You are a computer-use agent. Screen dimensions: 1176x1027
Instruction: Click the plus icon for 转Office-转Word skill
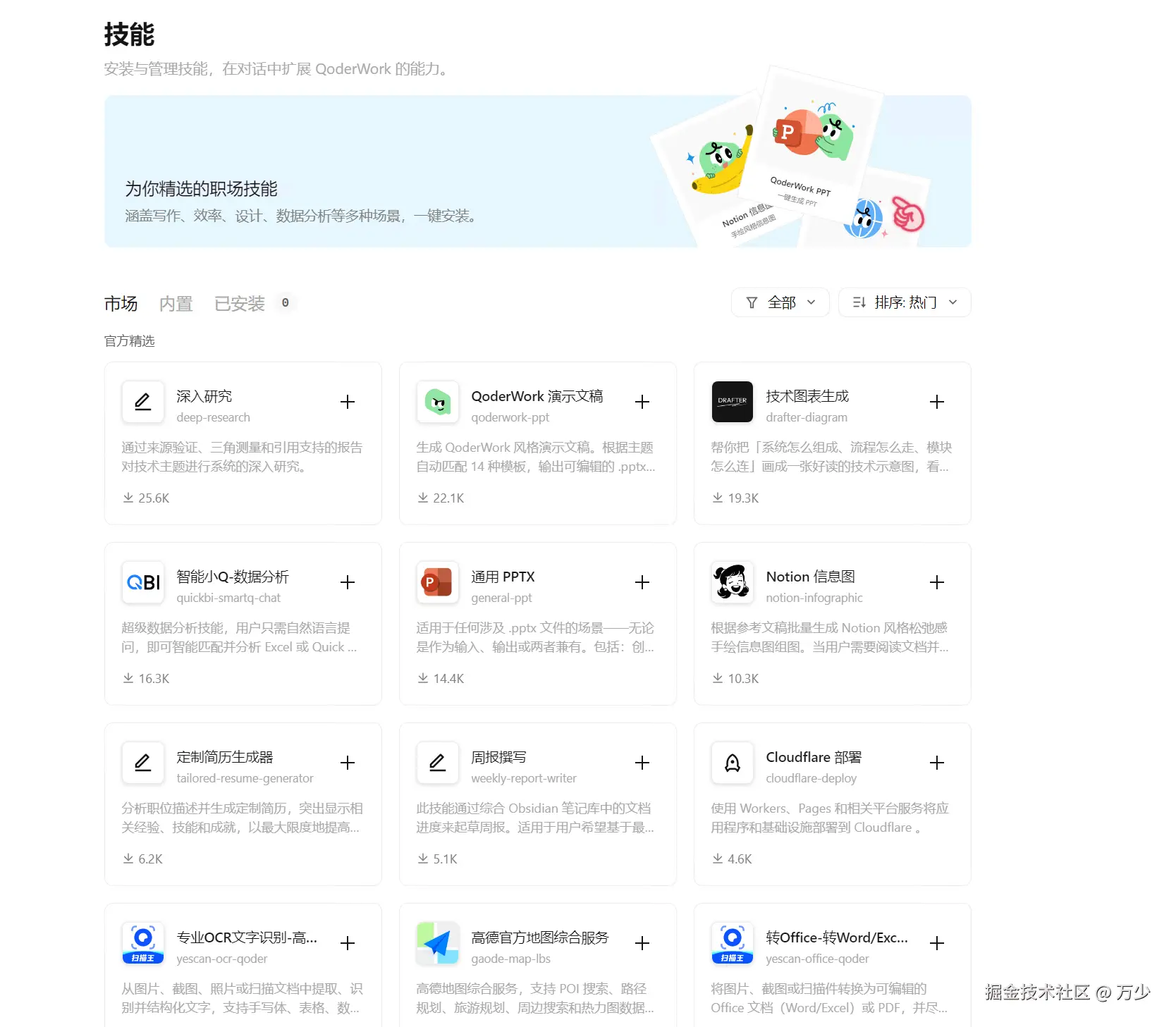coord(937,943)
